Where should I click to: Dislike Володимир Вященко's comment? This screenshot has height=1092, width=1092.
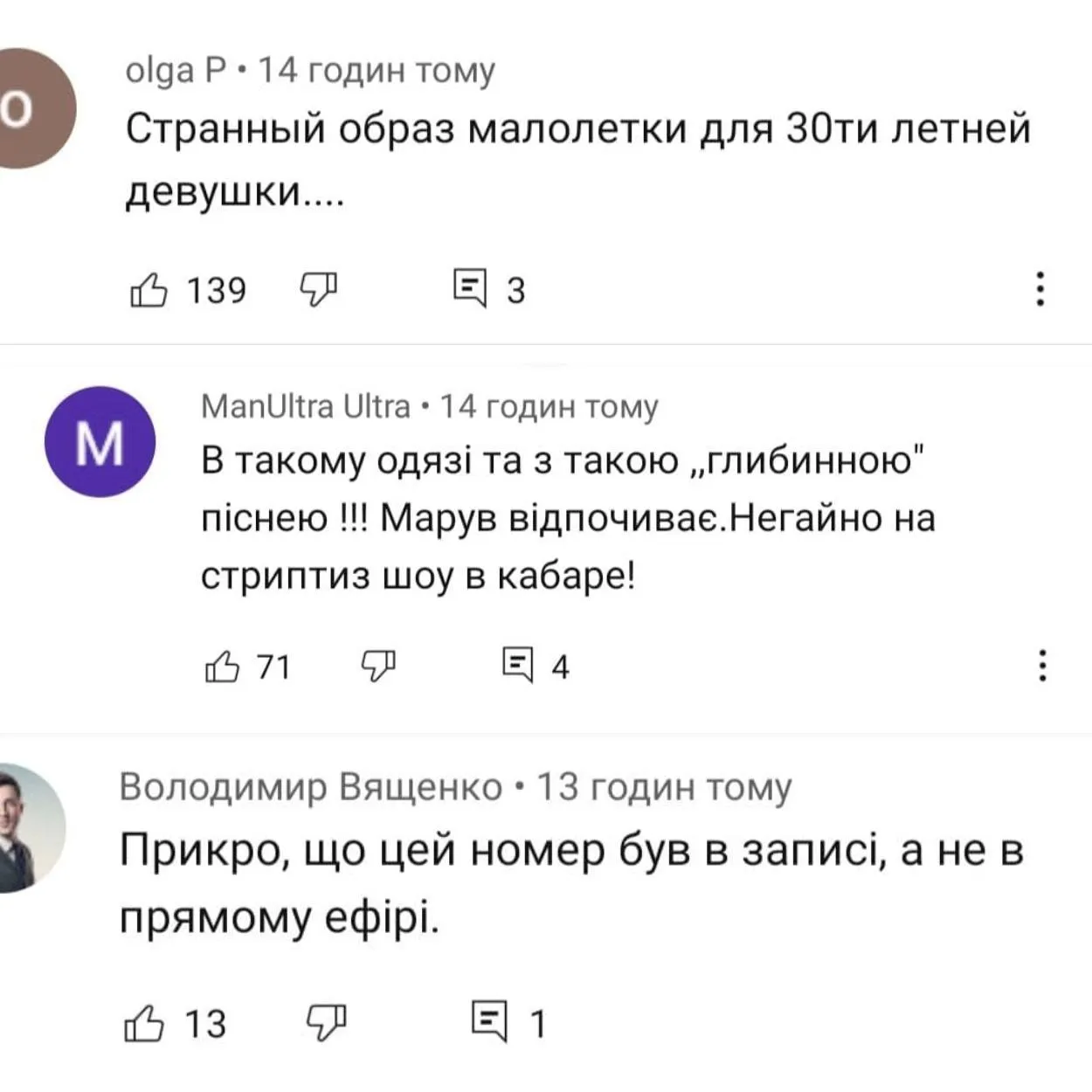pos(327,1023)
